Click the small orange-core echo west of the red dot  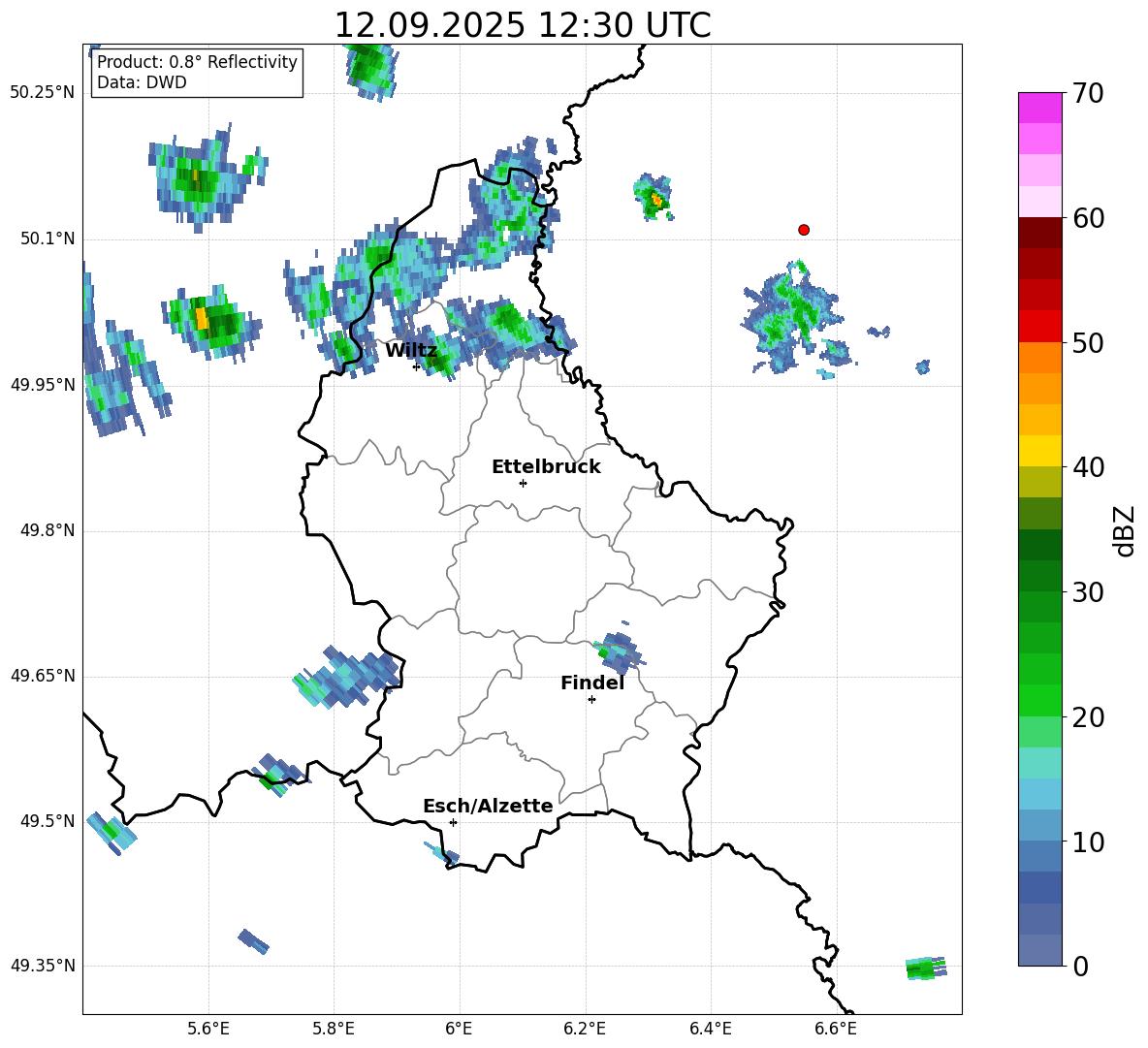[654, 199]
